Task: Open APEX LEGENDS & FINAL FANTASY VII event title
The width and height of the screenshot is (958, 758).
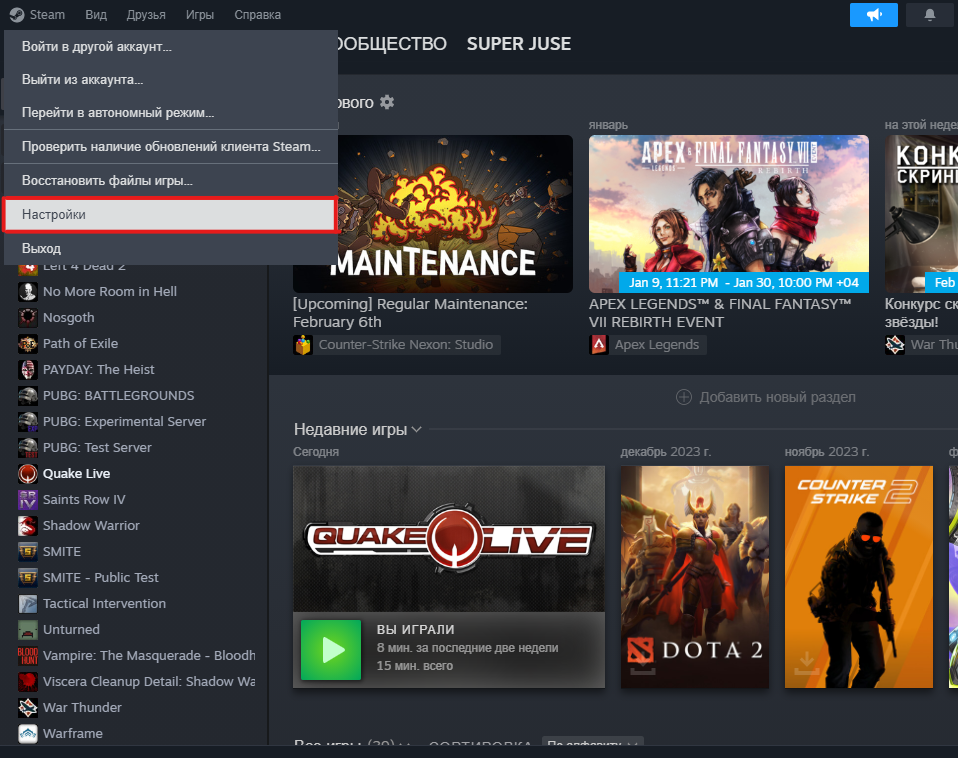Action: coord(720,313)
